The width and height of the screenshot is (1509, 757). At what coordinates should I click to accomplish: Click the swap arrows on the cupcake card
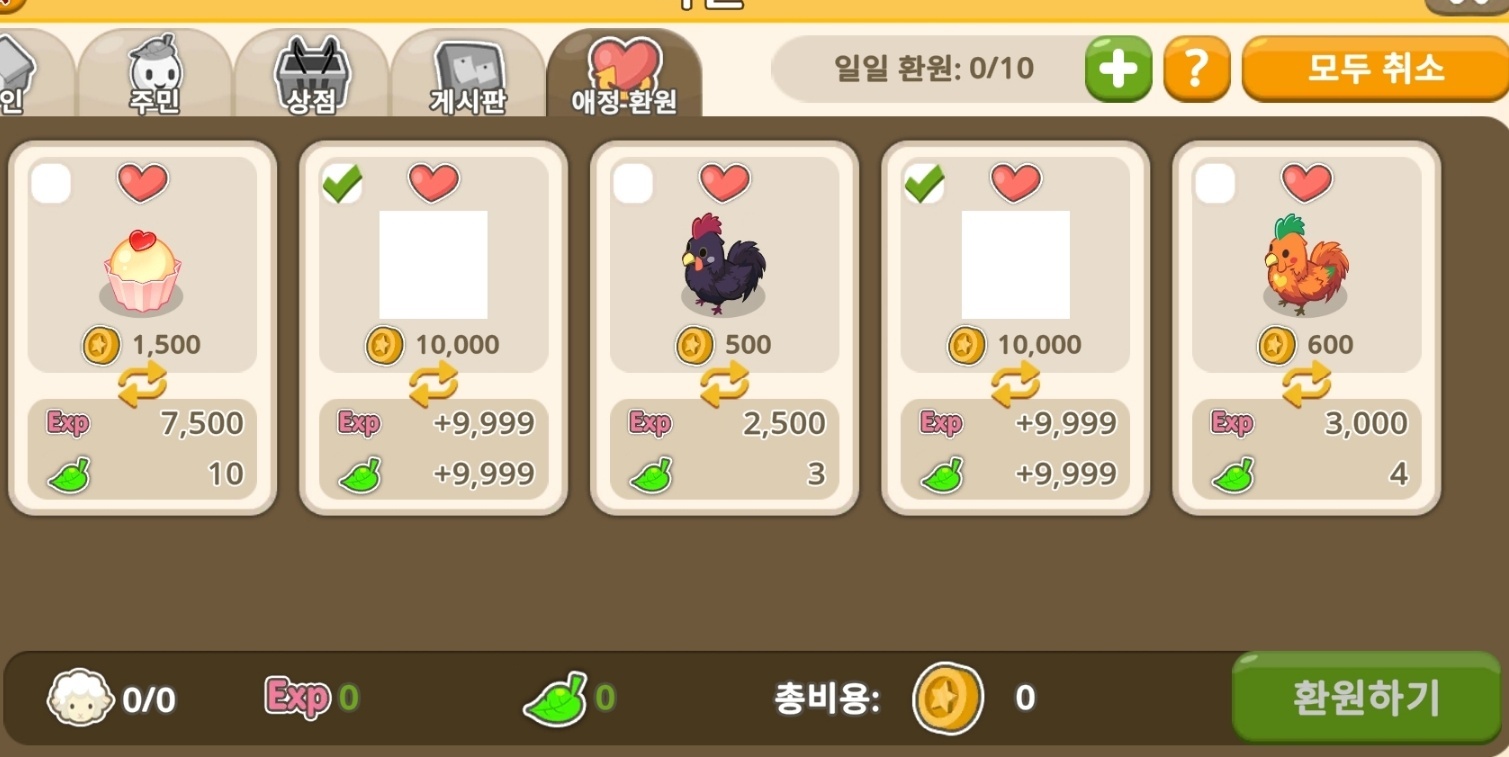(x=142, y=385)
